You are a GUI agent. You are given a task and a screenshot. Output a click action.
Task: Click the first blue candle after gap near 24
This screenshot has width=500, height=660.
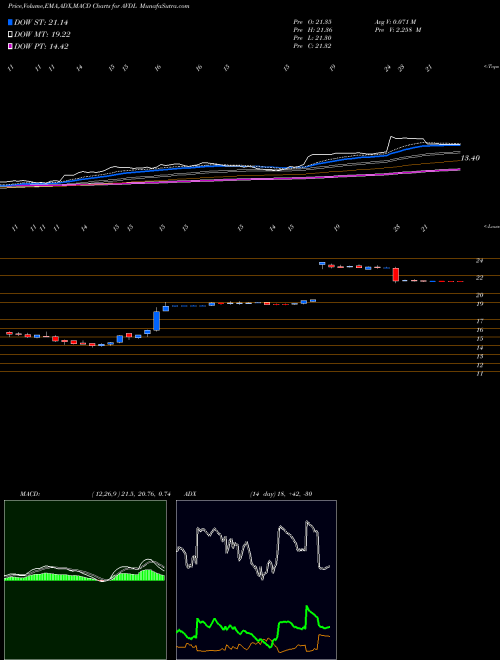(x=322, y=264)
